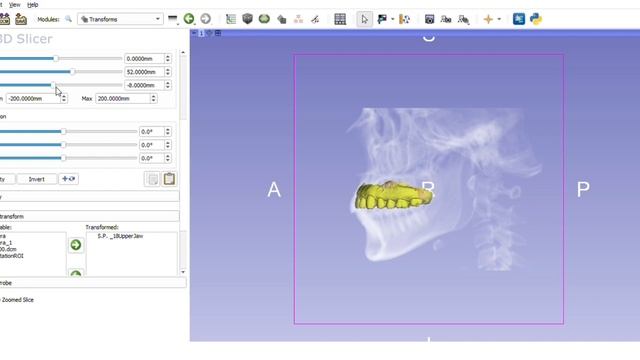640x360 pixels.
Task: Expand the crosshair options dropdown arrow
Action: (x=499, y=19)
